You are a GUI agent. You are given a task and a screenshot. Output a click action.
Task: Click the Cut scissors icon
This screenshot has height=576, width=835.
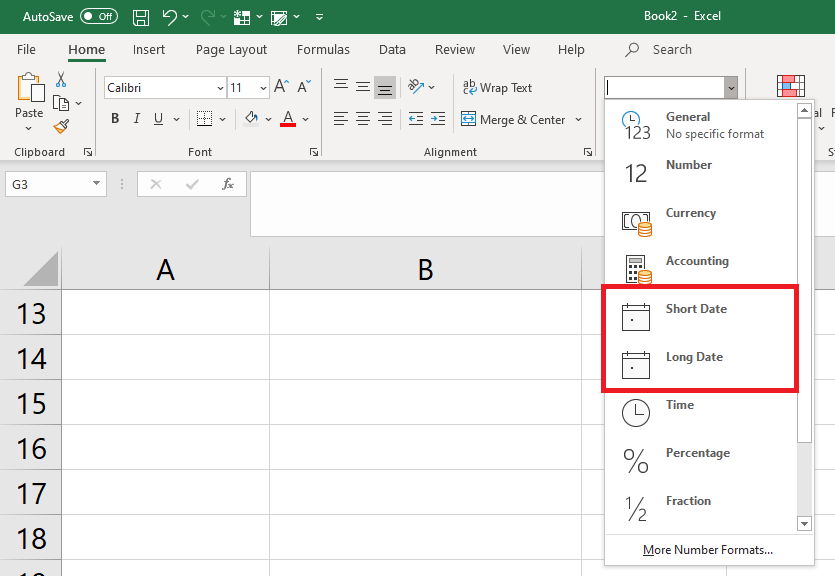pos(61,80)
